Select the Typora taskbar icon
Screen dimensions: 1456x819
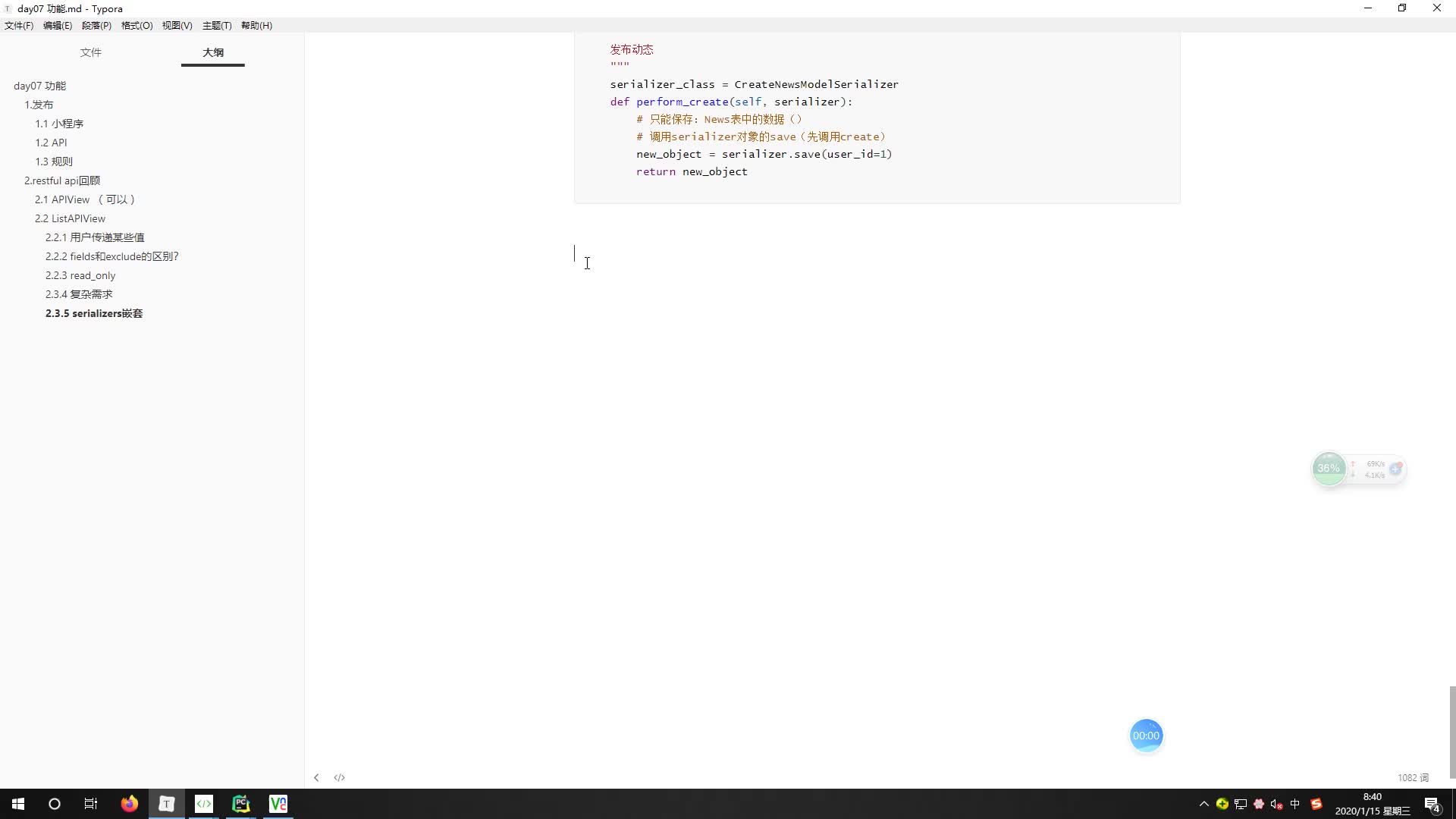tap(167, 804)
